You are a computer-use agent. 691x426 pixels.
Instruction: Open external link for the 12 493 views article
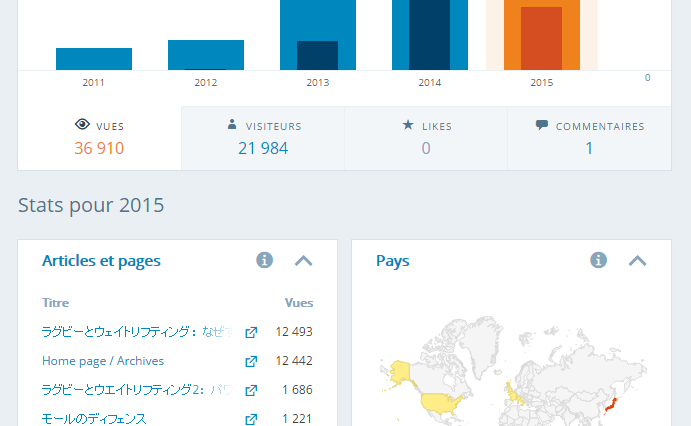tap(251, 332)
